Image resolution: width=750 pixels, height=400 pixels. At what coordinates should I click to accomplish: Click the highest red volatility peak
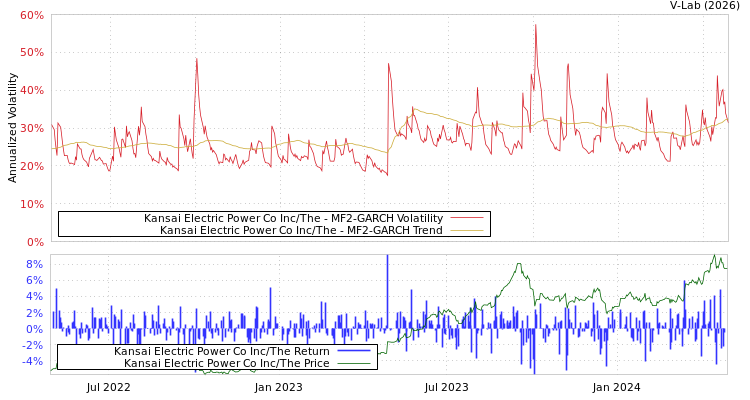(536, 26)
